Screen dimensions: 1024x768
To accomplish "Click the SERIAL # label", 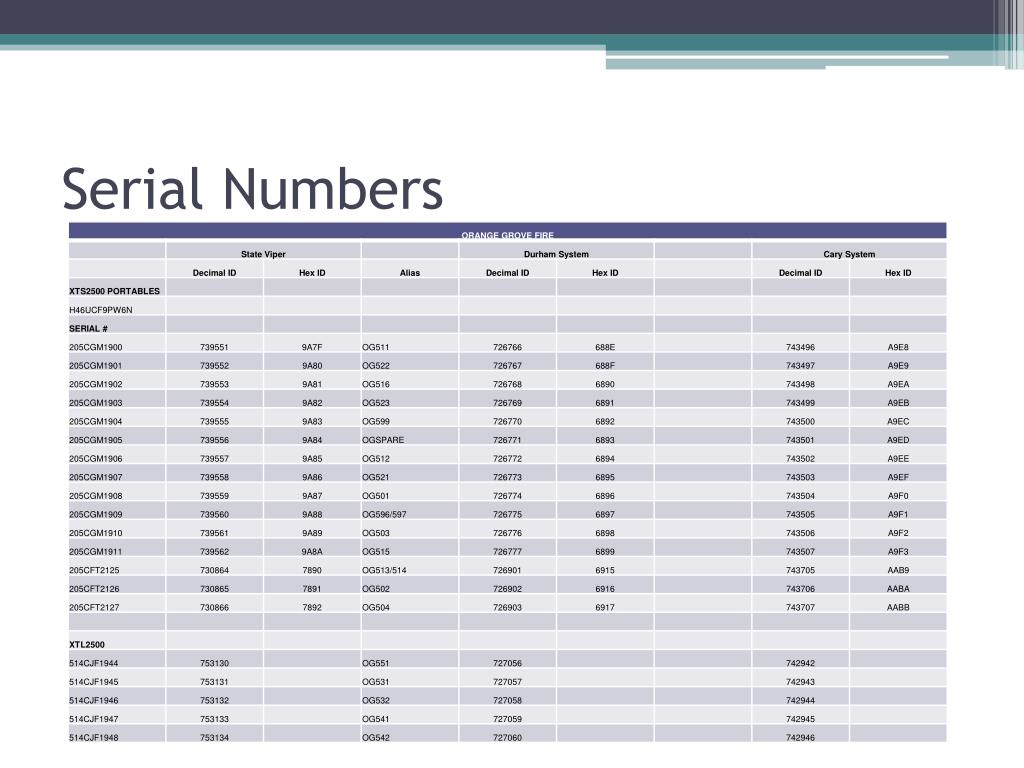I will (x=88, y=328).
